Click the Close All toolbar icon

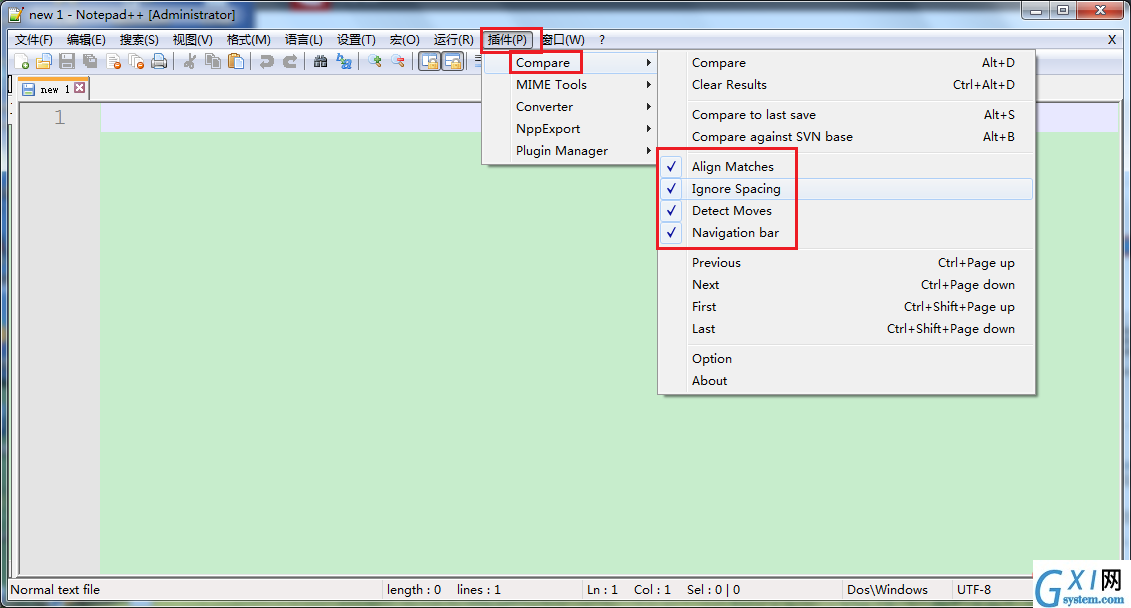[x=136, y=62]
